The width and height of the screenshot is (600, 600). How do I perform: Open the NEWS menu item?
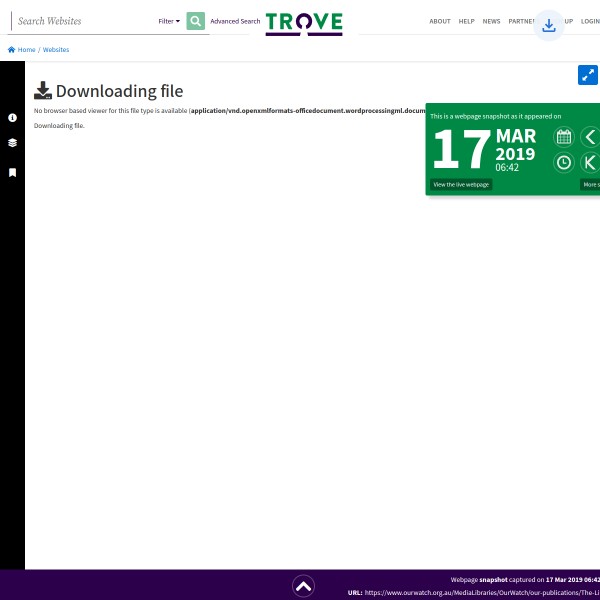click(491, 21)
